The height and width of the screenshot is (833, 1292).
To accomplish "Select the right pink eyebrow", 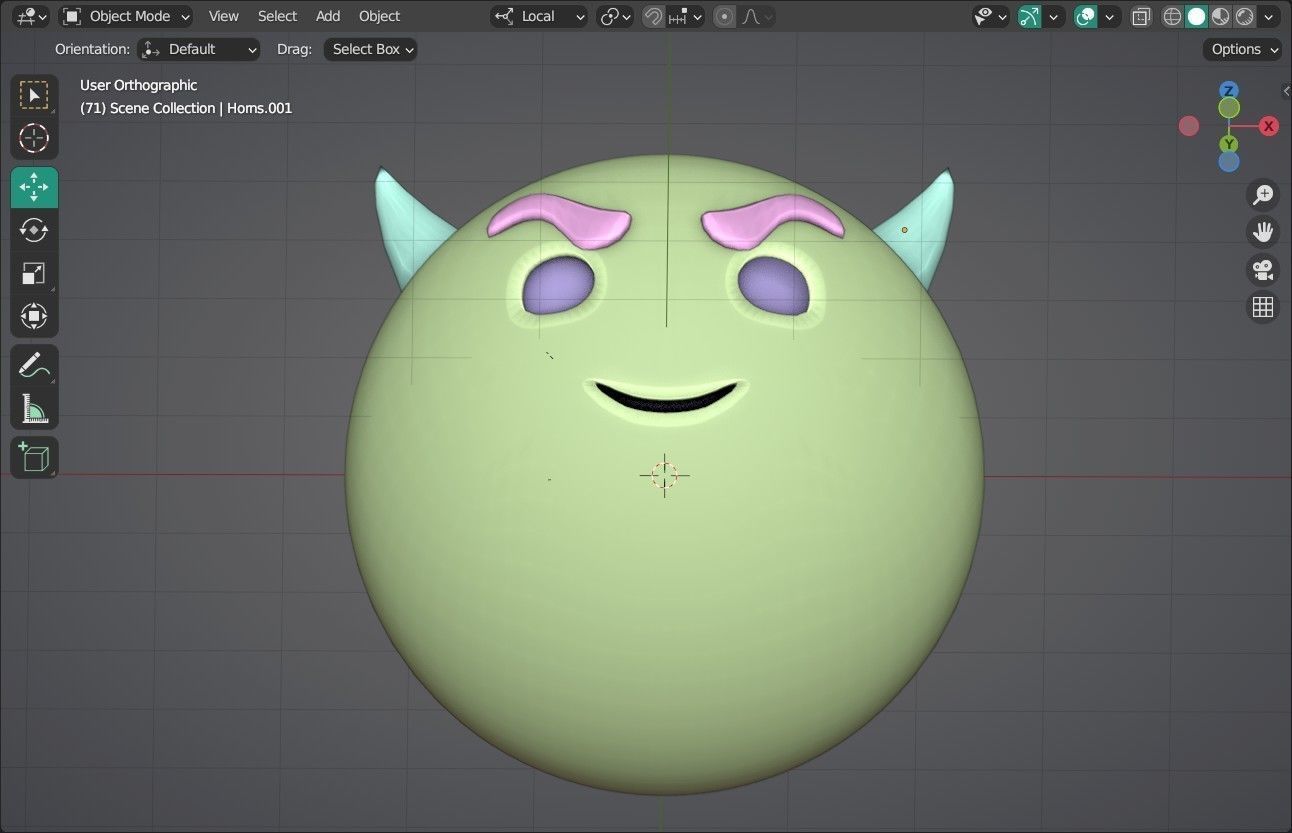I will (772, 221).
